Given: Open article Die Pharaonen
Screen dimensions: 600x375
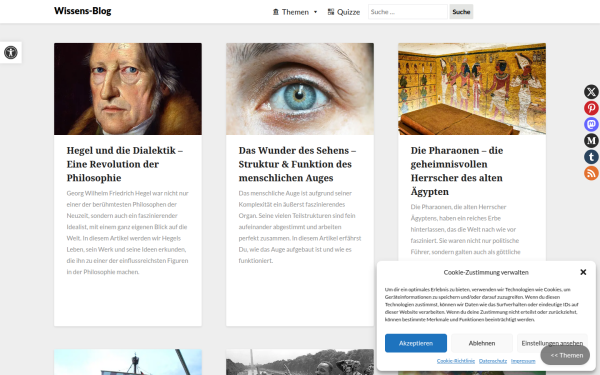Looking at the screenshot, I should [457, 171].
